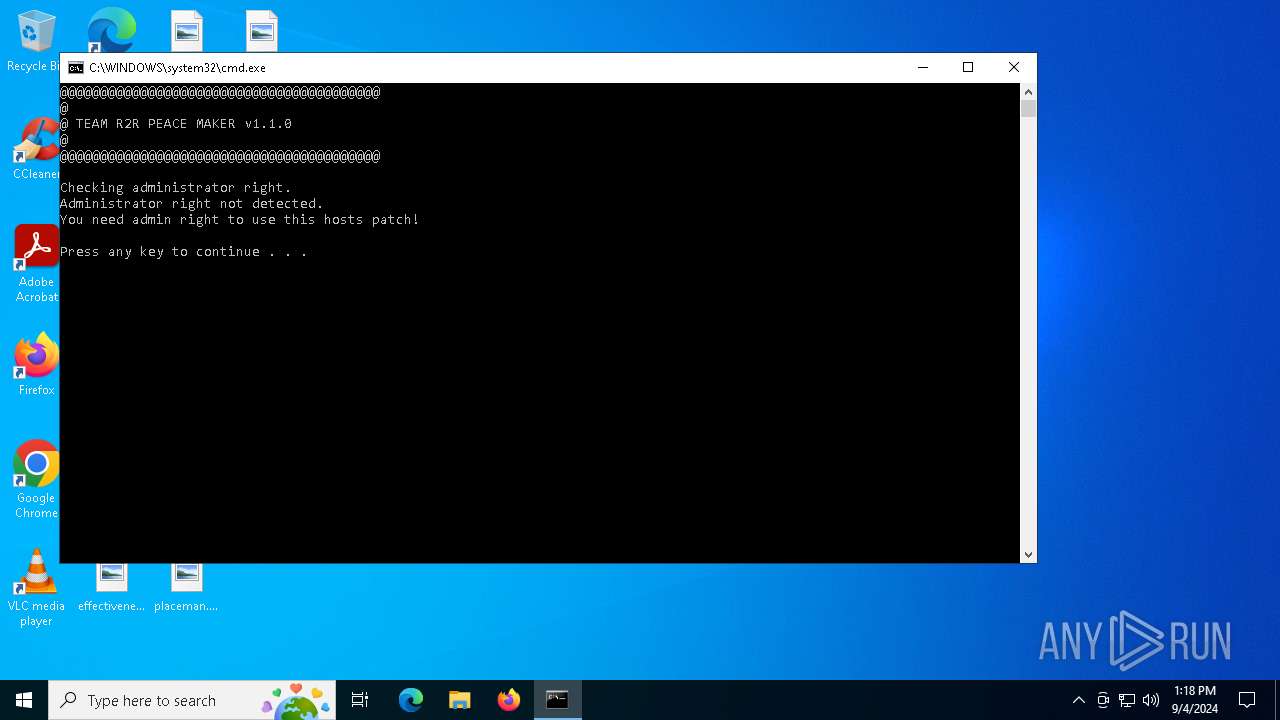Select the rightmost top-row desktop image file
1280x720 pixels.
262,30
